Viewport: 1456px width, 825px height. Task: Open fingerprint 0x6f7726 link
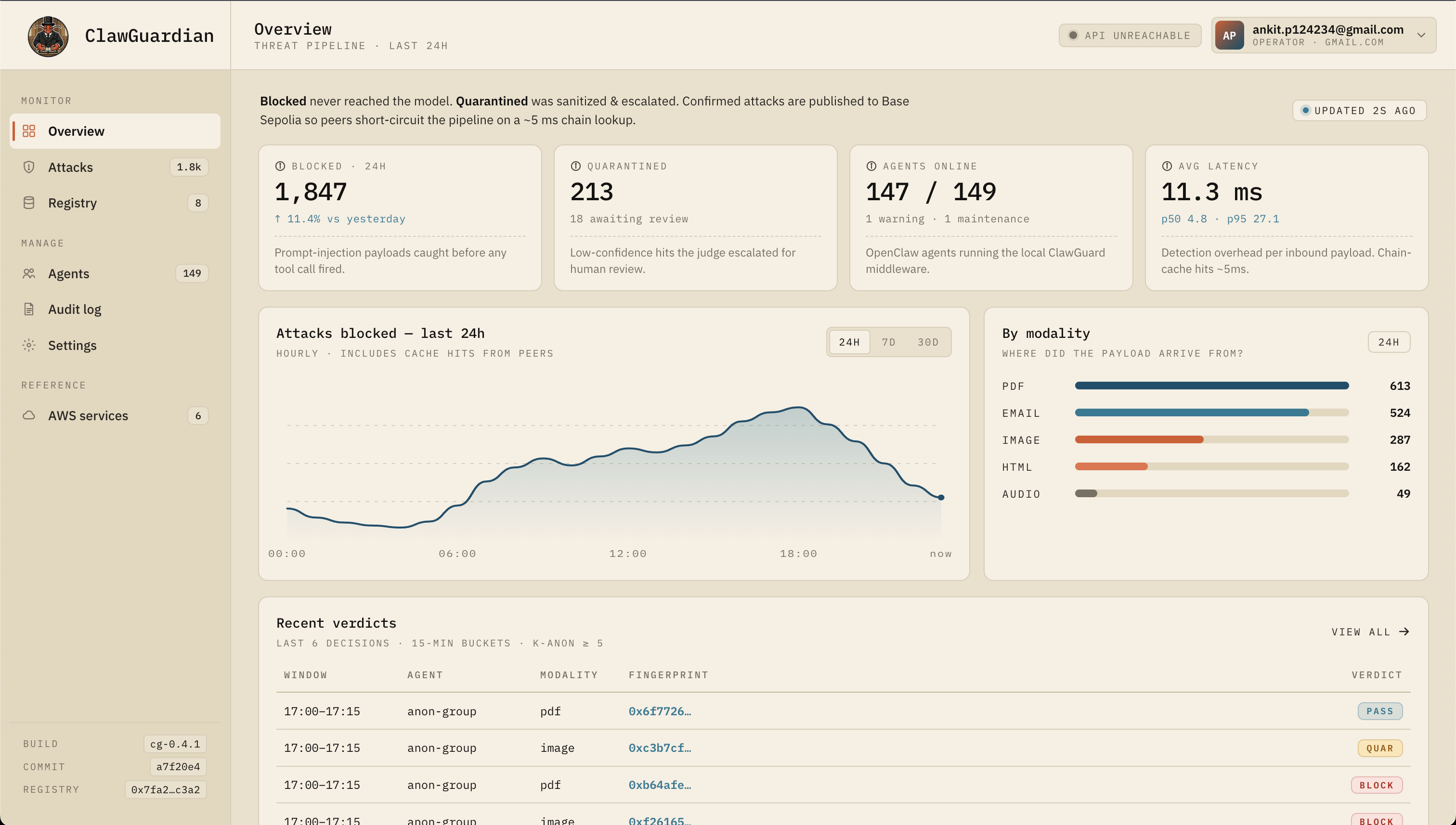[x=659, y=711]
